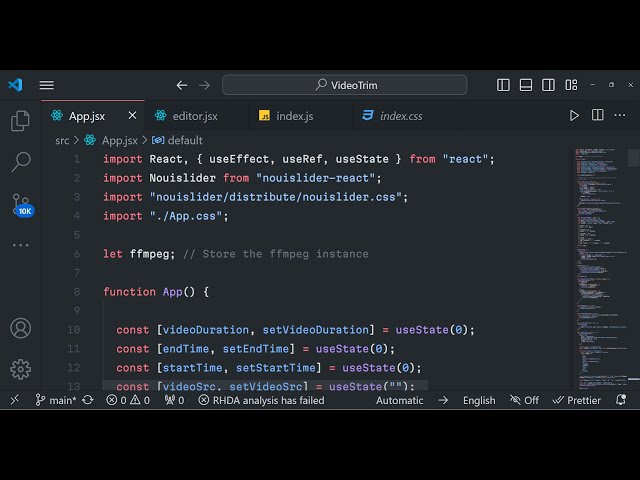Click the VideoTrim command center search box

coord(344,85)
